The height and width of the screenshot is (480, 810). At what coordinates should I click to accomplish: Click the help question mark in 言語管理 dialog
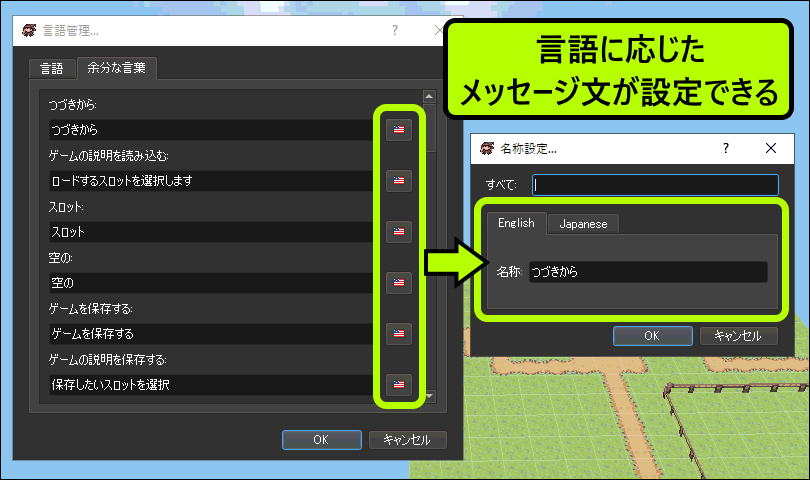pyautogui.click(x=394, y=31)
